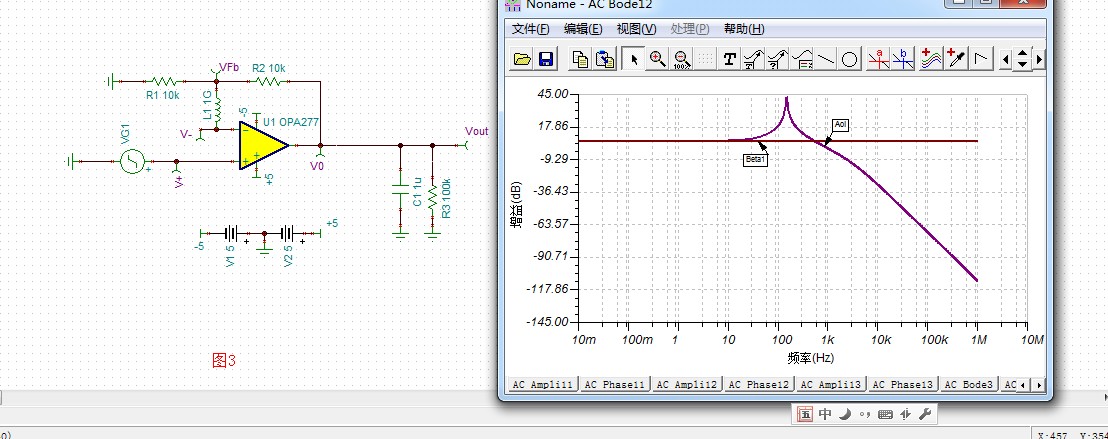Screen dimensions: 1108x439
Task: Click the Wubi 五 input method icon
Action: 806,414
